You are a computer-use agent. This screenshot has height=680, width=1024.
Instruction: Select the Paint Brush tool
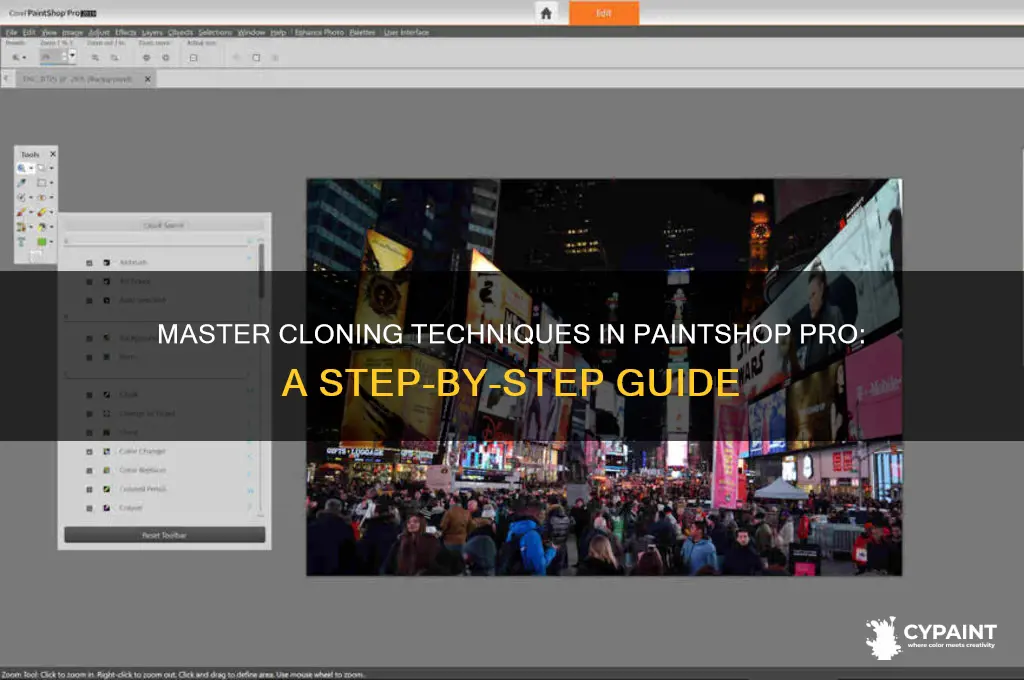pos(22,212)
